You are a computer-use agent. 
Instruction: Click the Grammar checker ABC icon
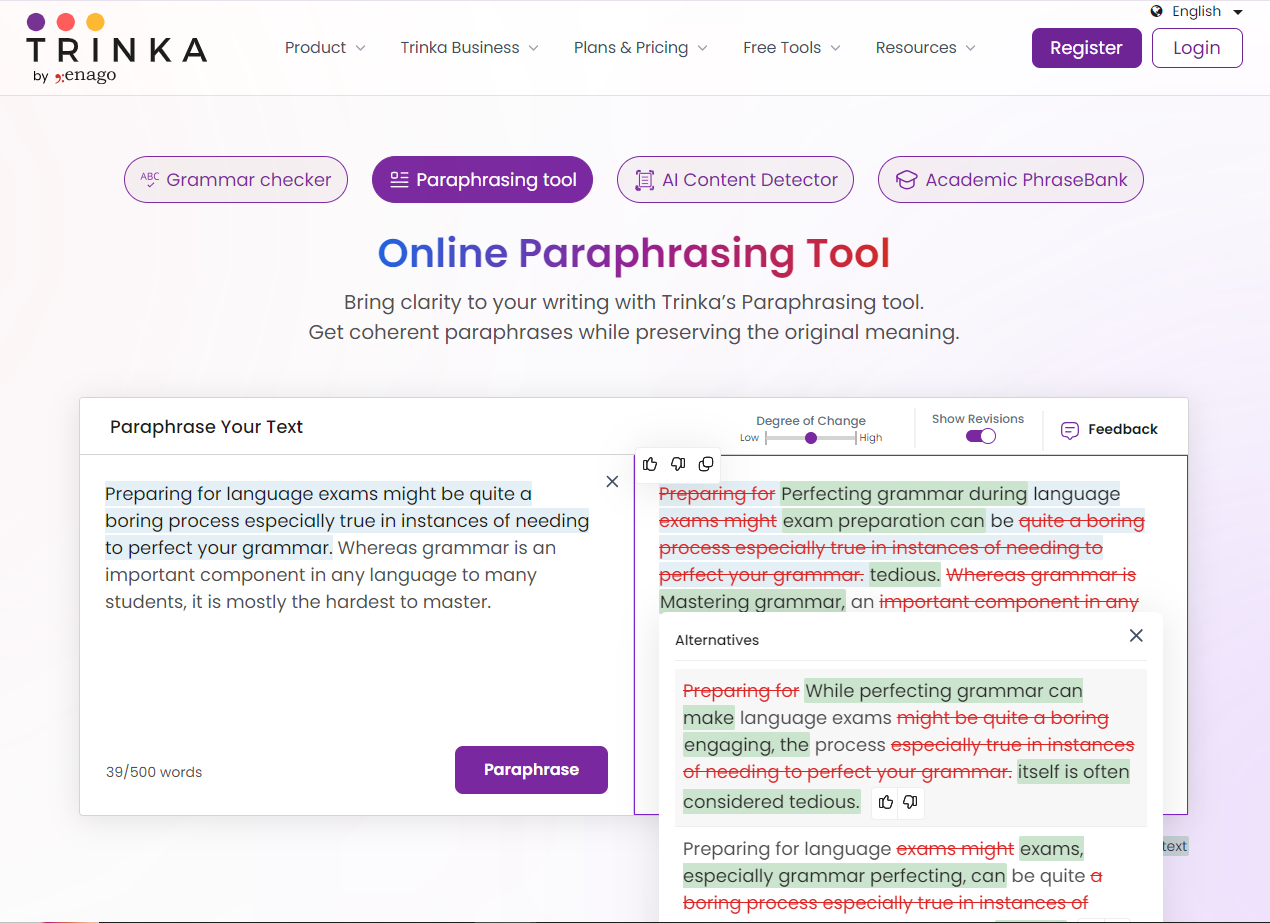[x=150, y=180]
